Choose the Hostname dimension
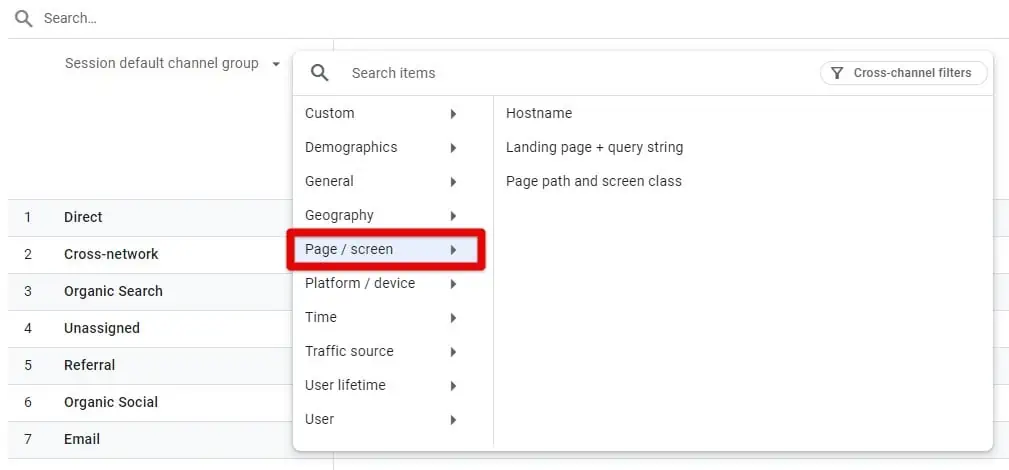This screenshot has height=470, width=1009. coord(539,113)
